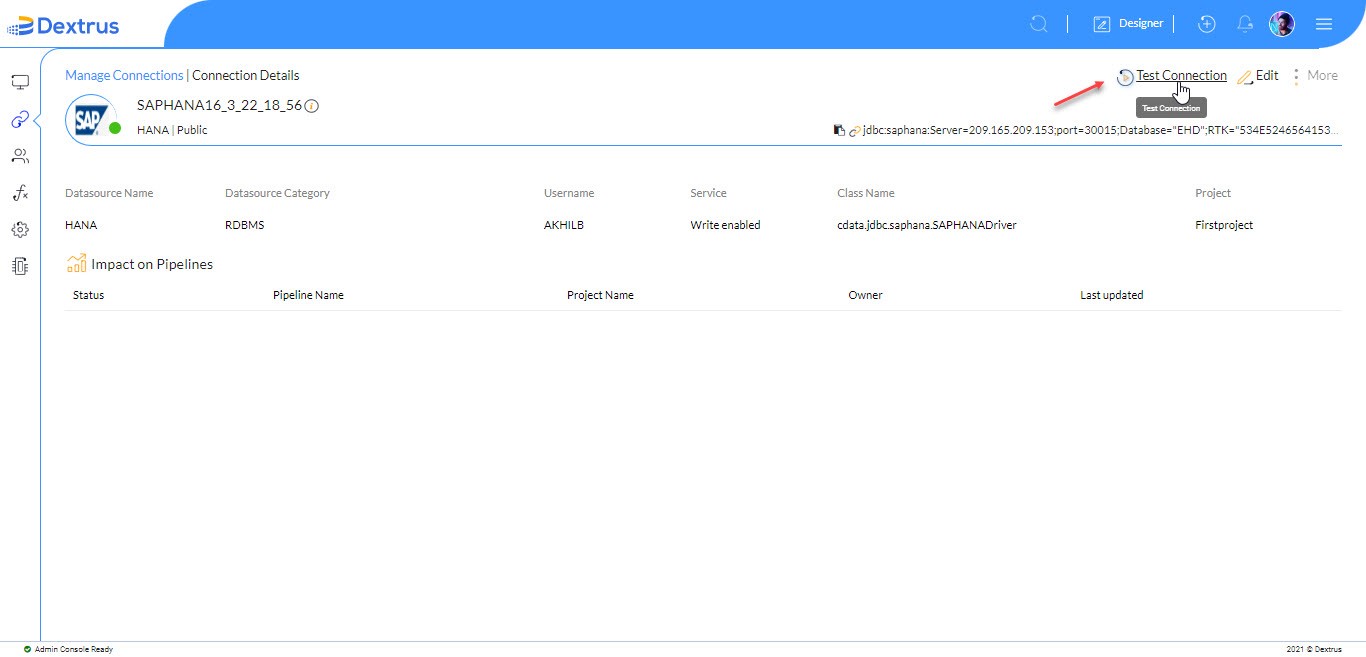1366x657 pixels.
Task: Switch to Designer mode
Action: [x=1128, y=24]
